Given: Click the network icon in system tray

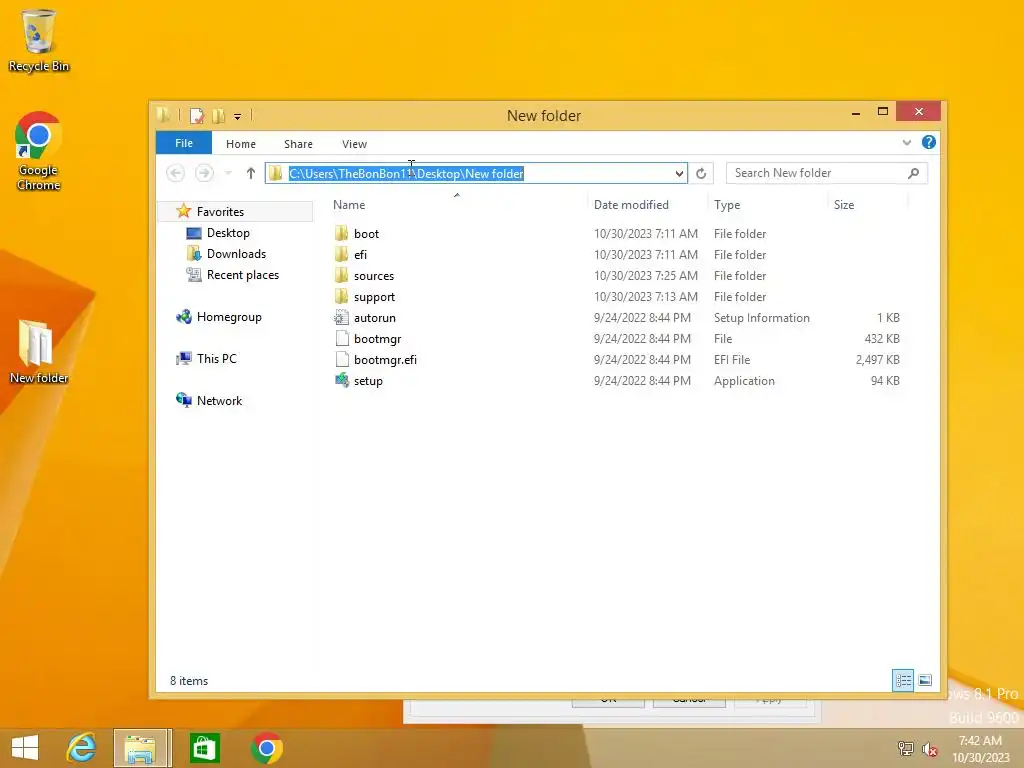Looking at the screenshot, I should pyautogui.click(x=905, y=748).
